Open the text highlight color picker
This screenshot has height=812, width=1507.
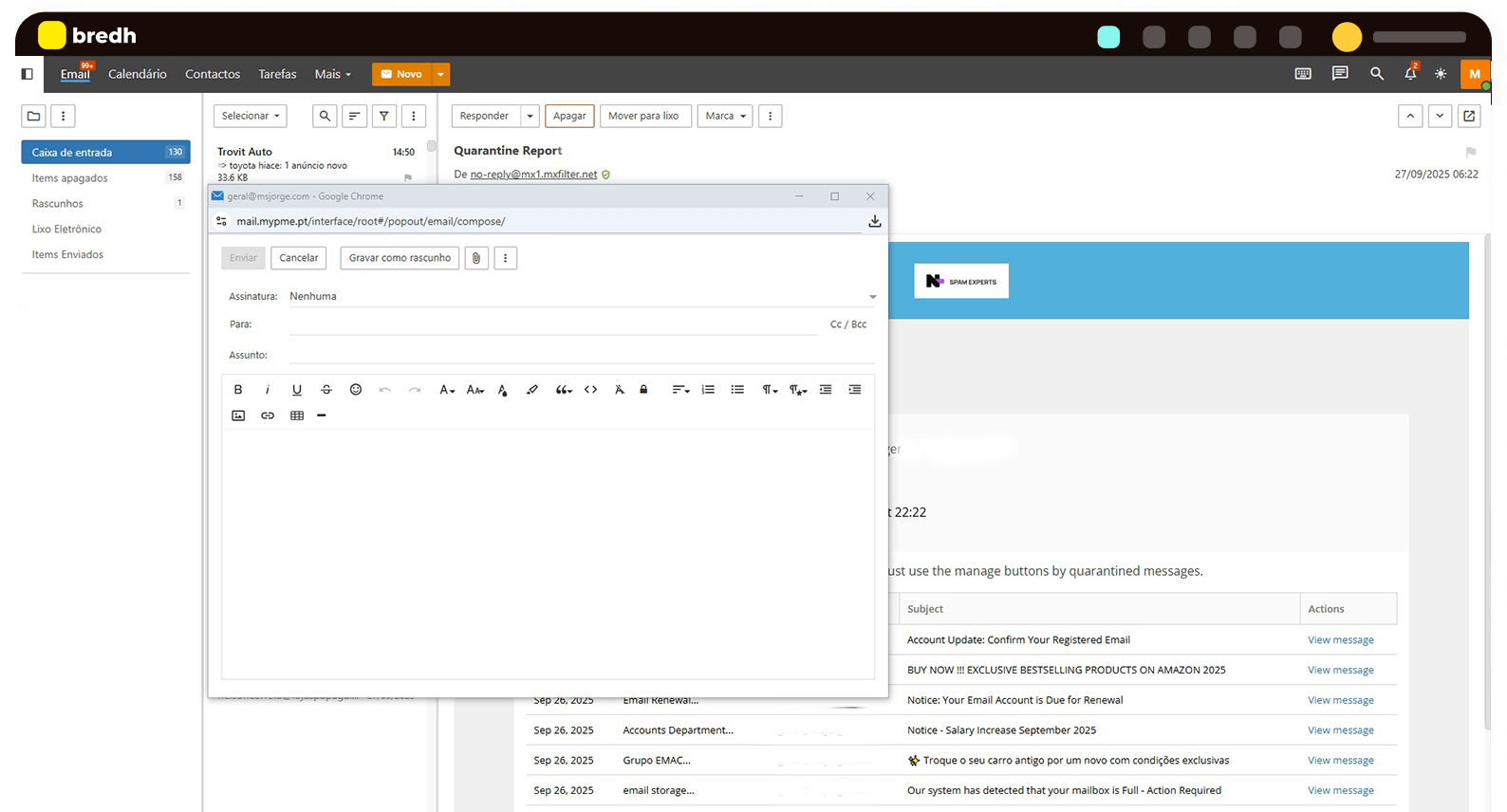click(x=532, y=390)
